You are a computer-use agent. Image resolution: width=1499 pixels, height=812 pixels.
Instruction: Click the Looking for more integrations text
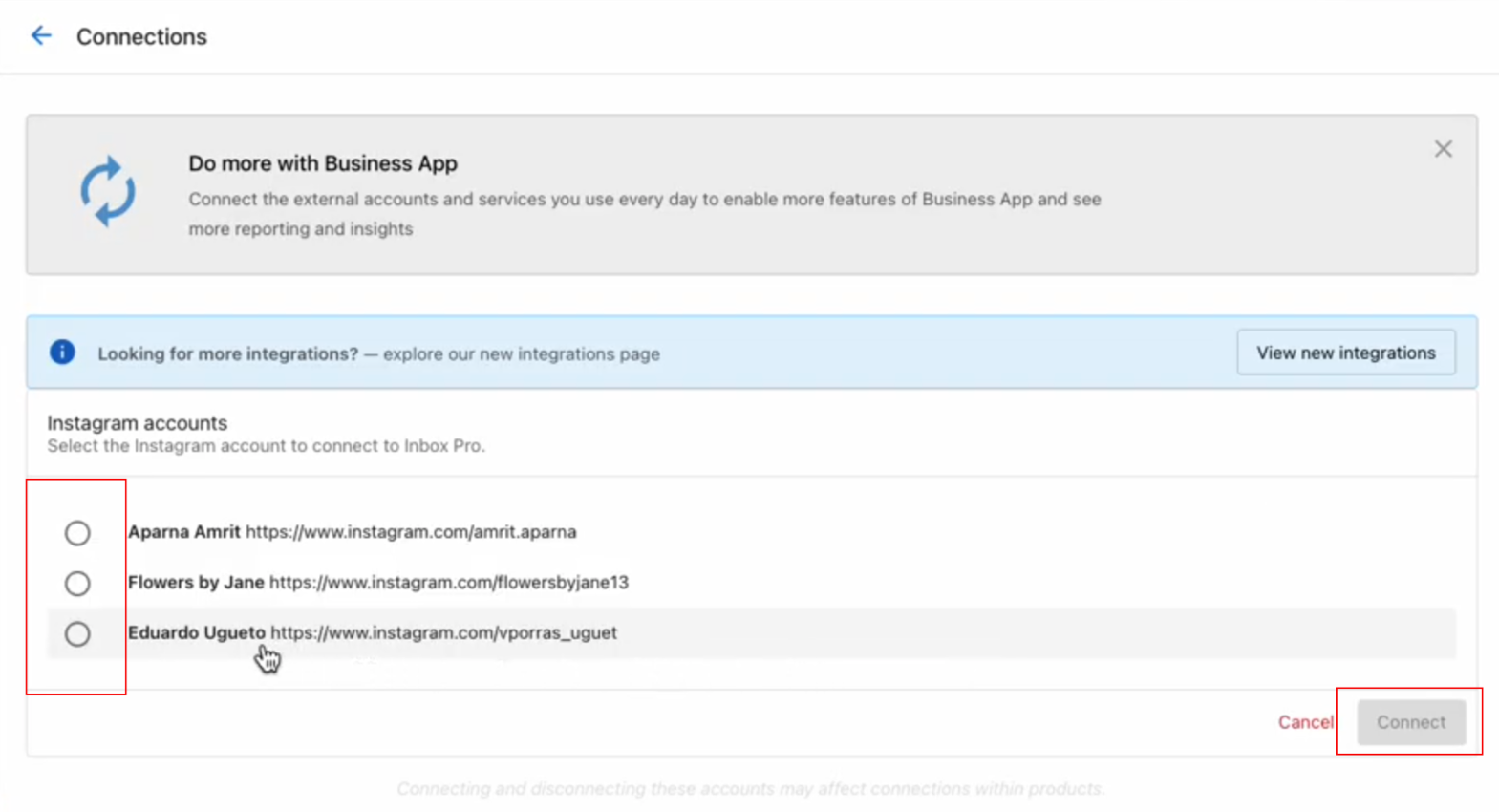click(227, 354)
